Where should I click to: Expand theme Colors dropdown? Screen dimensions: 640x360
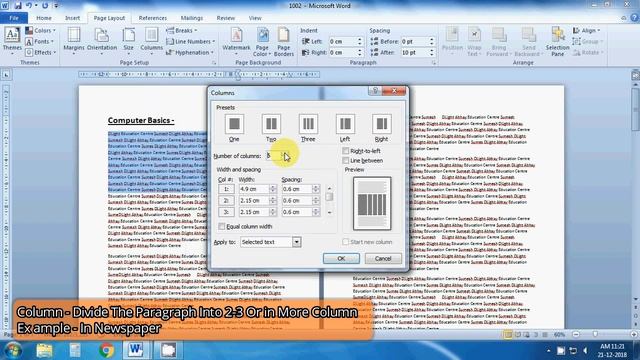pos(40,31)
